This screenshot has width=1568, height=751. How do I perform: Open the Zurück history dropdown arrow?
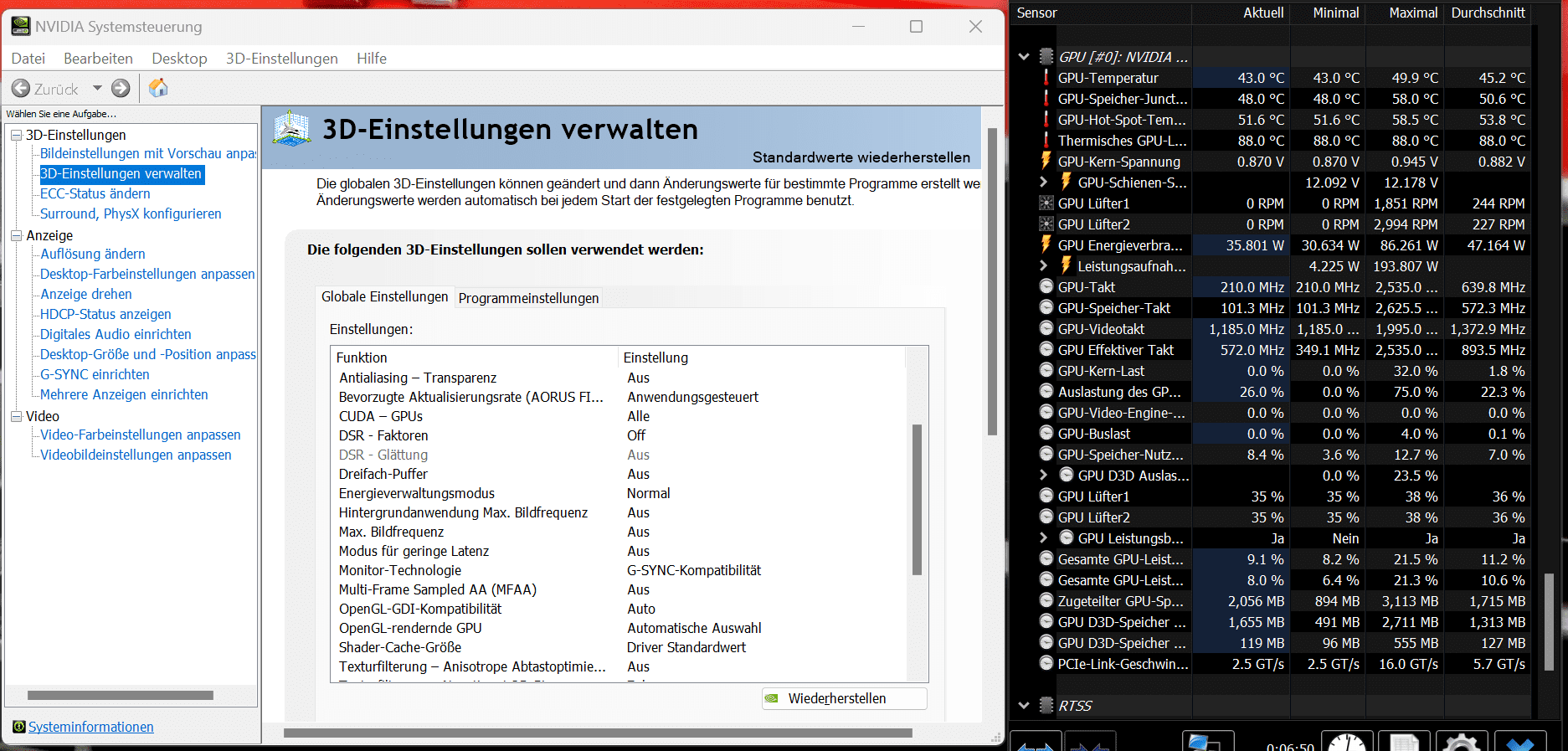coord(97,88)
